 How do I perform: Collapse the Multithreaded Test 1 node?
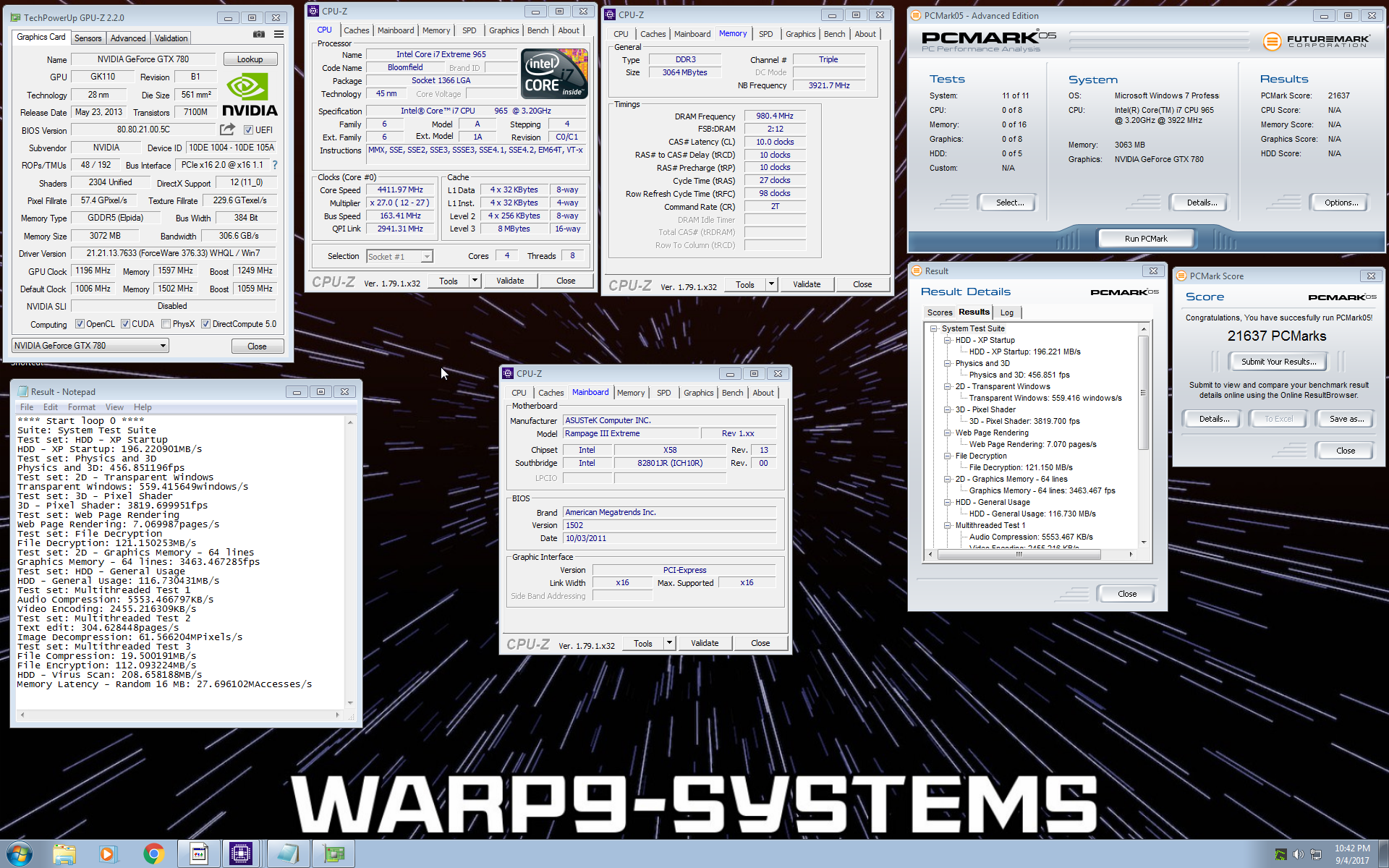947,525
